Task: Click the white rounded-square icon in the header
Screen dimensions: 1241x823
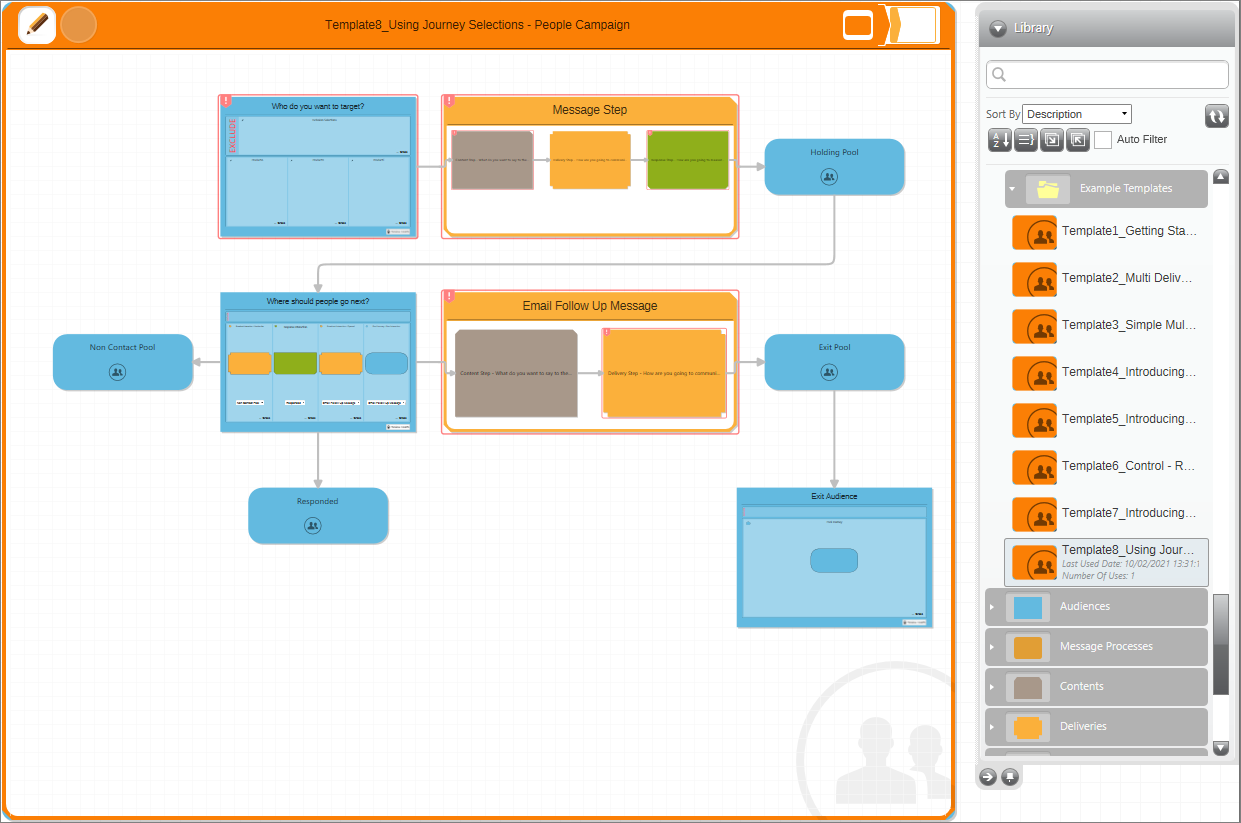Action: pyautogui.click(x=858, y=25)
